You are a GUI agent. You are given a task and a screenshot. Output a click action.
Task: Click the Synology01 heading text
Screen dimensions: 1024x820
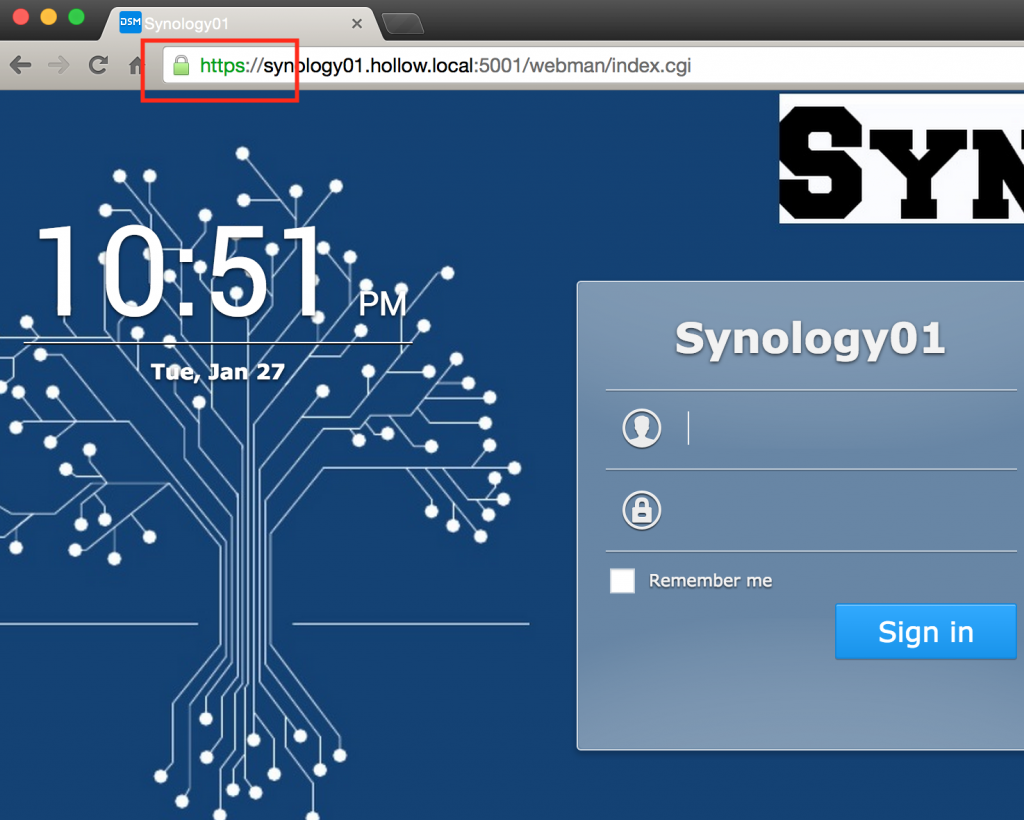pos(810,340)
